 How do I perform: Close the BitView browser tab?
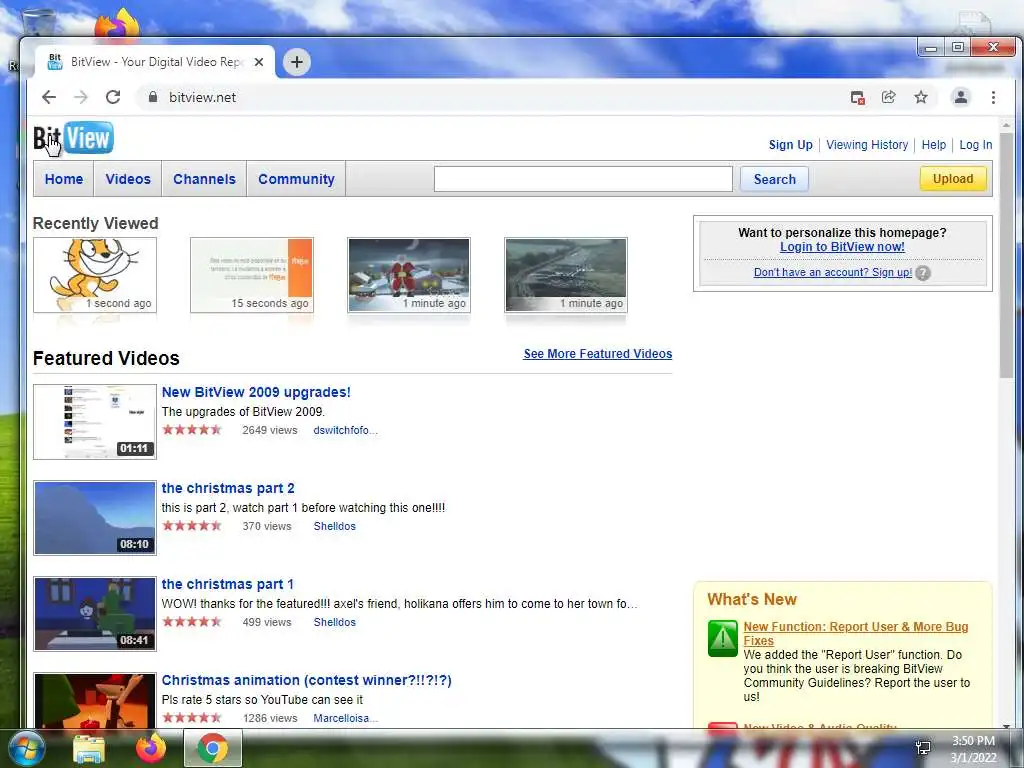[259, 62]
